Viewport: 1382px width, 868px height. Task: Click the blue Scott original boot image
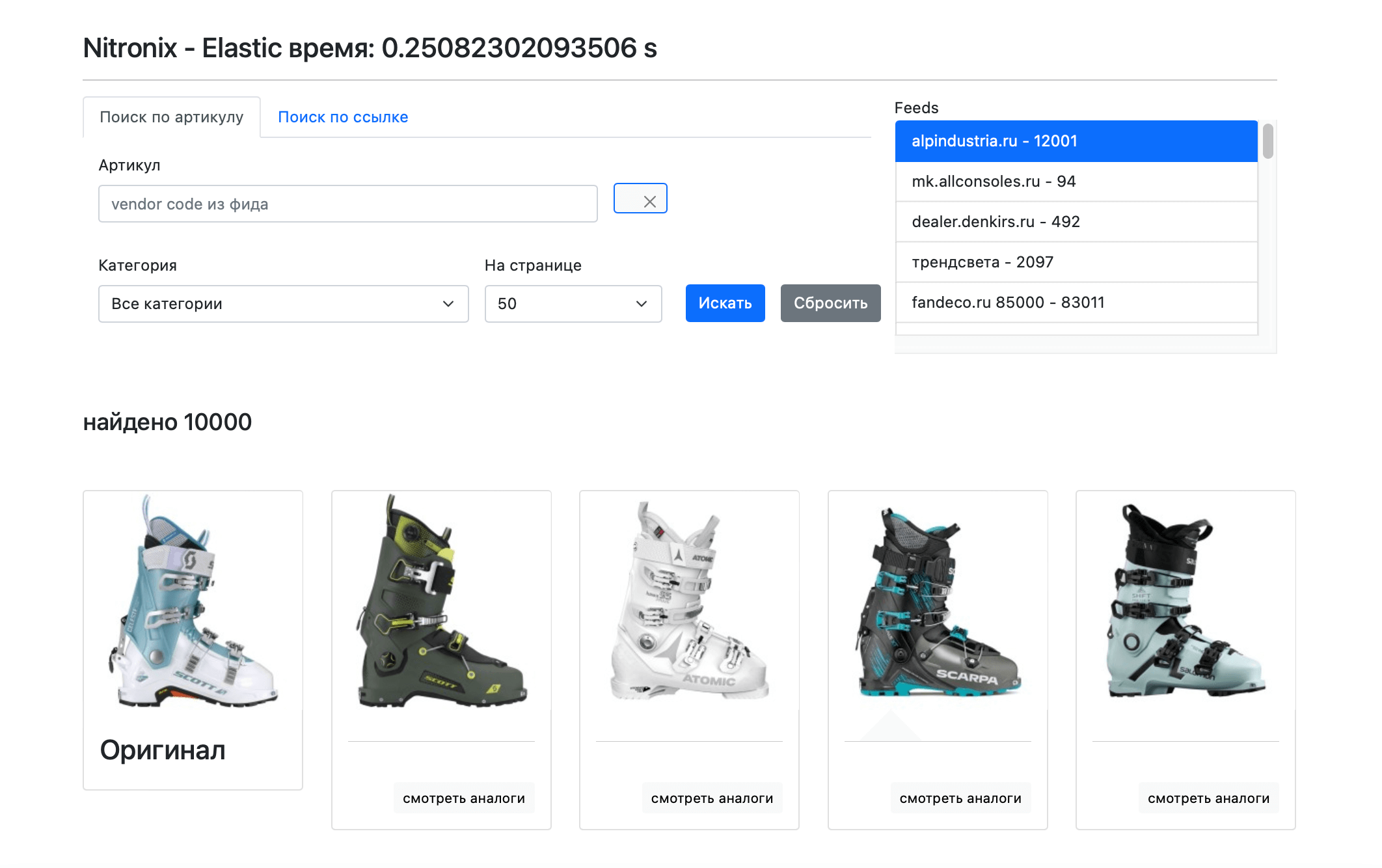193,601
